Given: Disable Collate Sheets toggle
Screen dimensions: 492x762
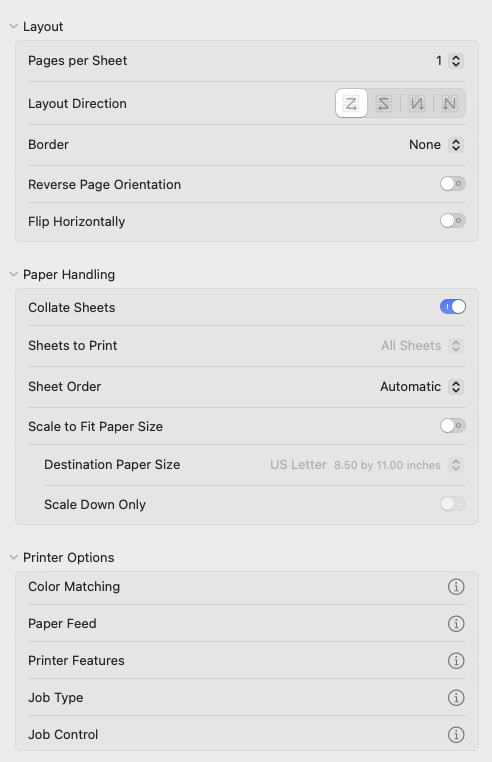Looking at the screenshot, I should [x=453, y=307].
